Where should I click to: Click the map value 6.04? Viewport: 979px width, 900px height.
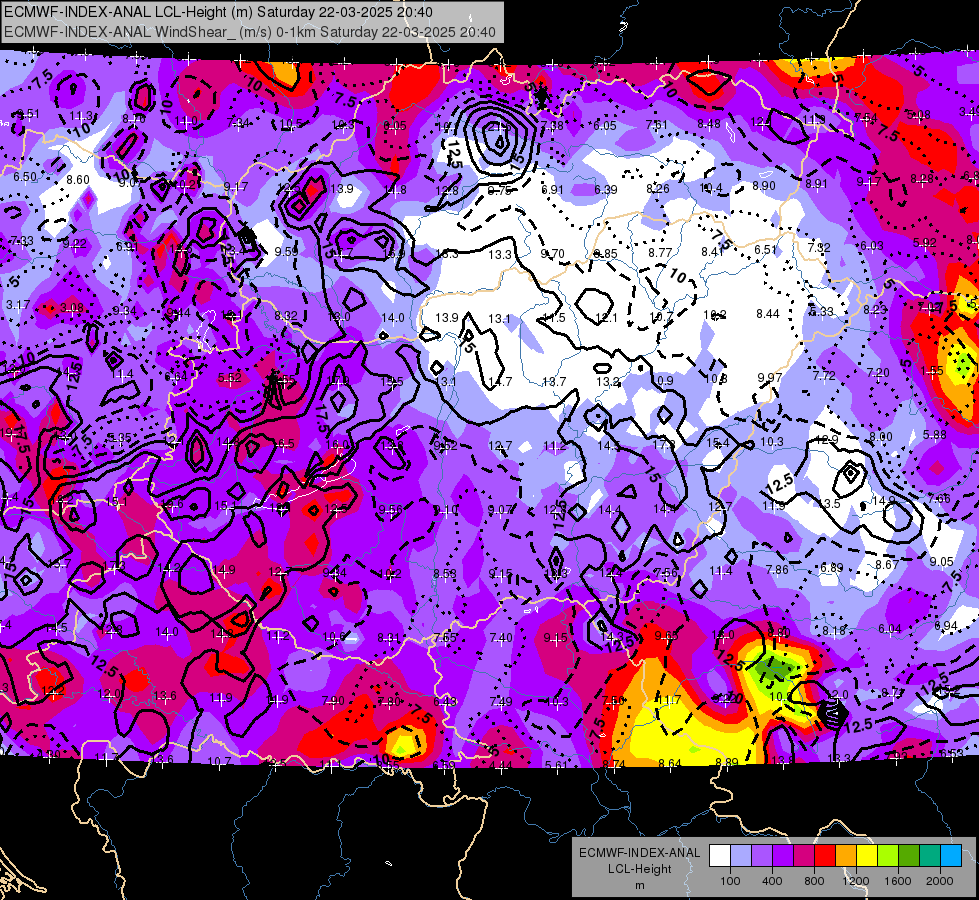[890, 628]
